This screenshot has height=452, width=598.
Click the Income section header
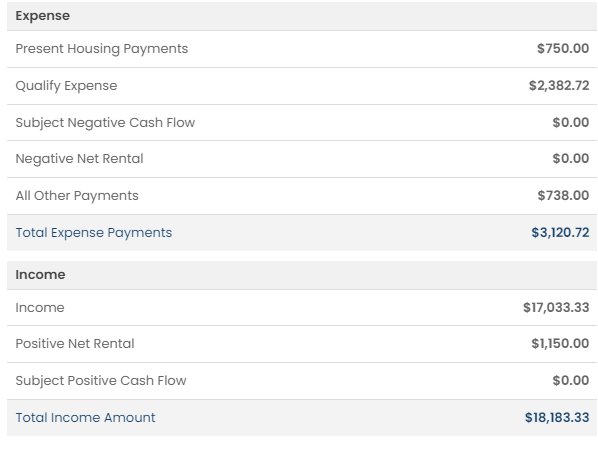pyautogui.click(x=40, y=275)
